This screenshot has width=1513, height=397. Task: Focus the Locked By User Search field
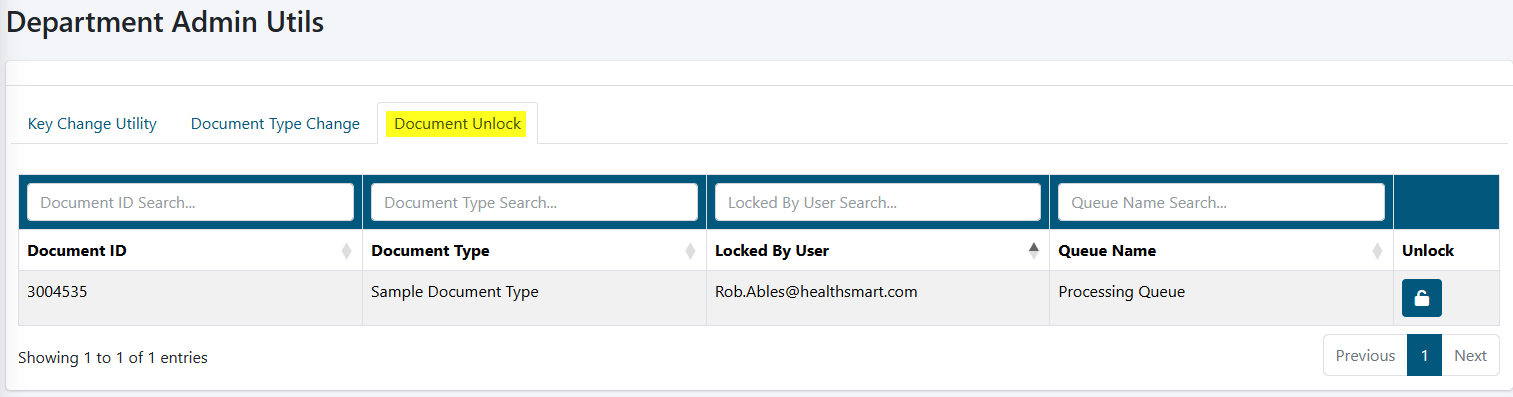click(878, 202)
